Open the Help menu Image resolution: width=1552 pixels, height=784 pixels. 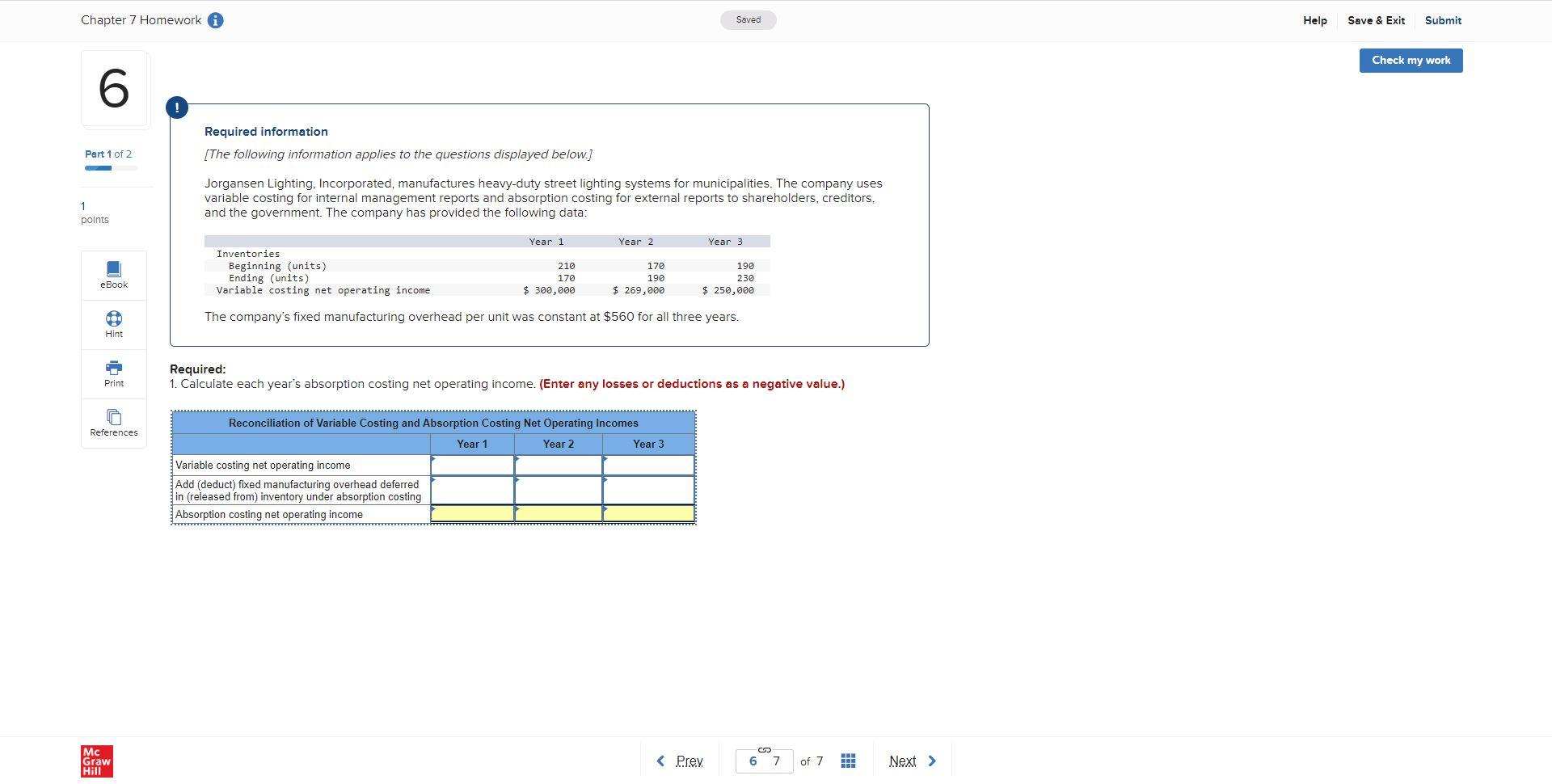[x=1314, y=20]
